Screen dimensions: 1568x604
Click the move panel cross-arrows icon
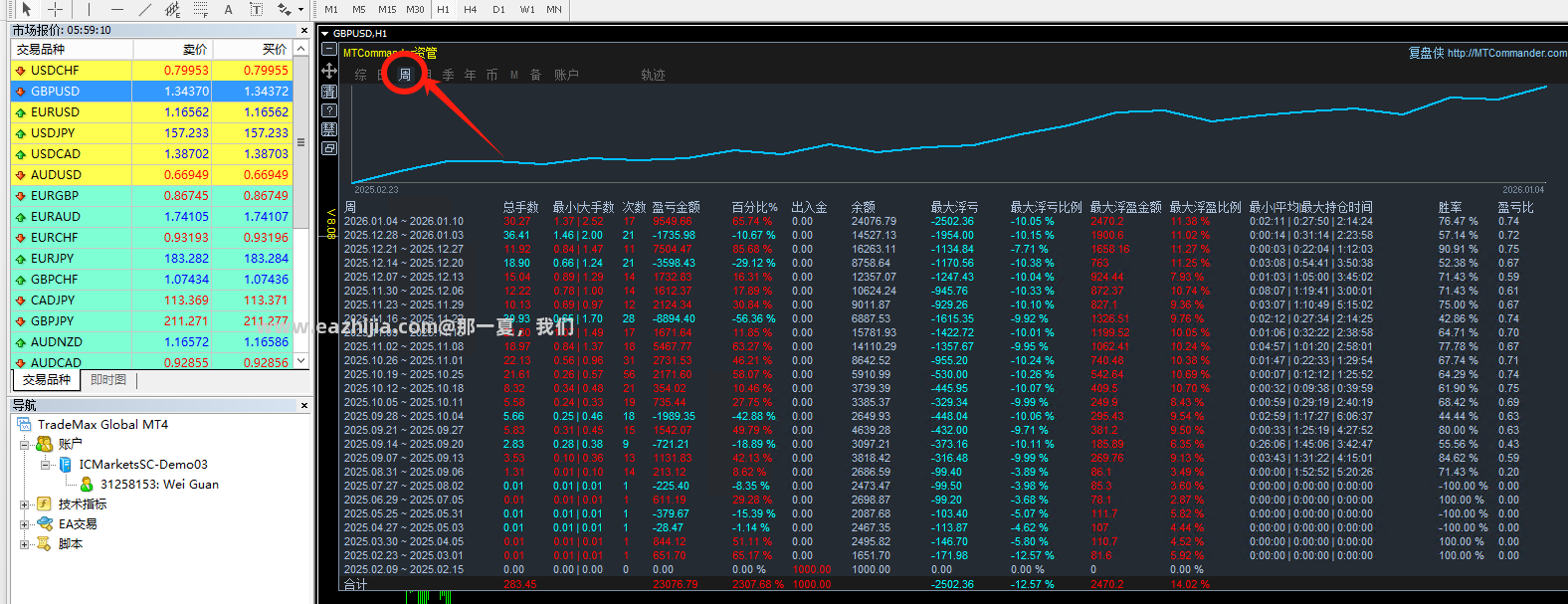329,71
